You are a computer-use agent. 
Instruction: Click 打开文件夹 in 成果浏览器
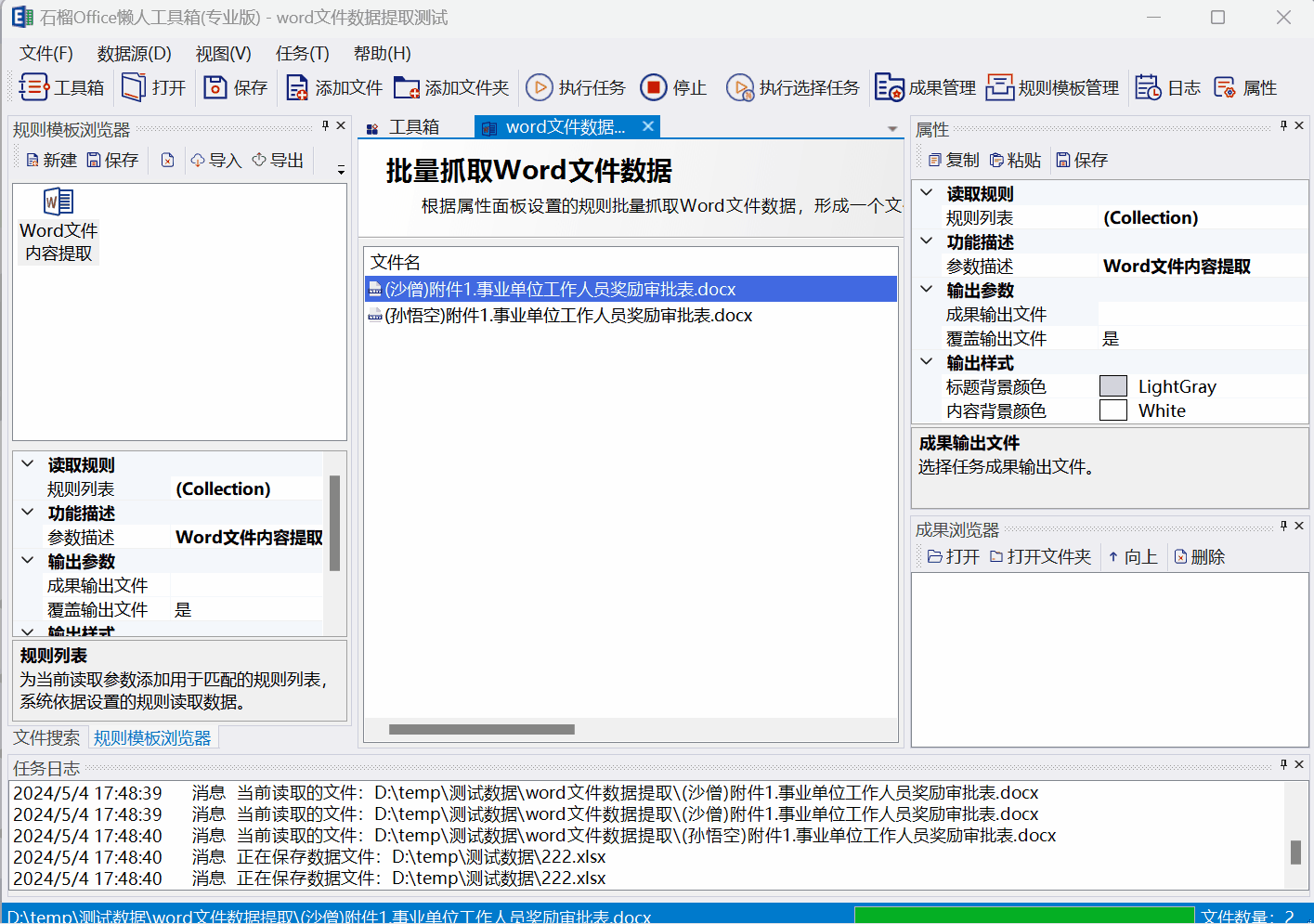click(1040, 557)
